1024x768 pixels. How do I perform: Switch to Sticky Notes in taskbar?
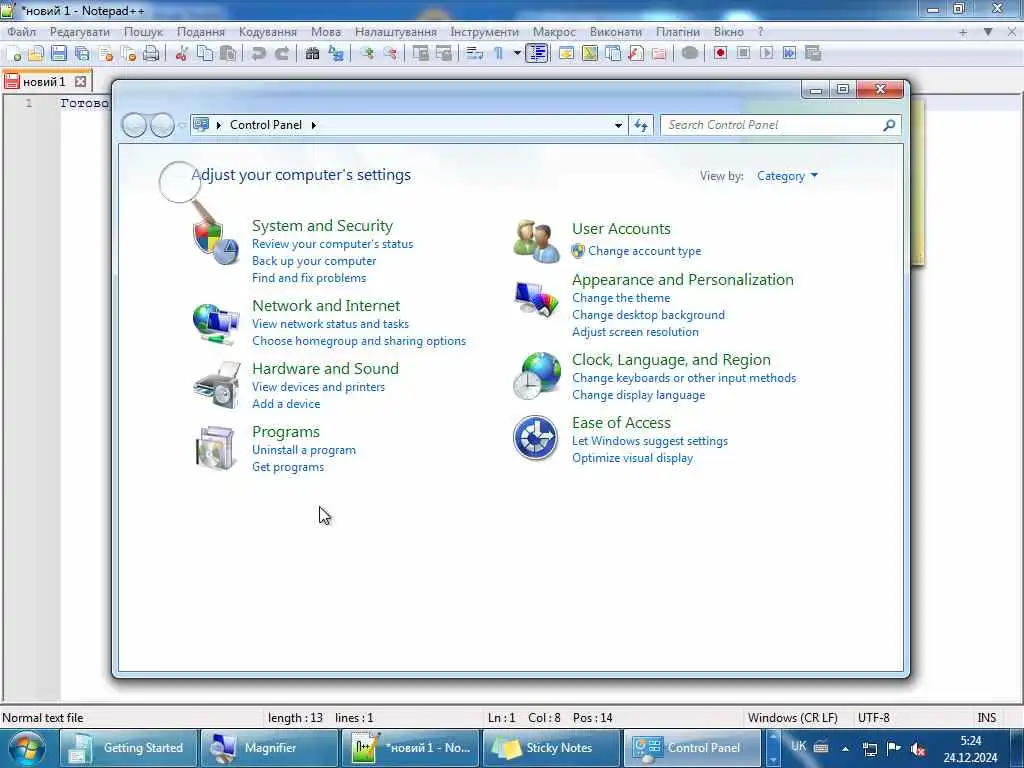(551, 748)
